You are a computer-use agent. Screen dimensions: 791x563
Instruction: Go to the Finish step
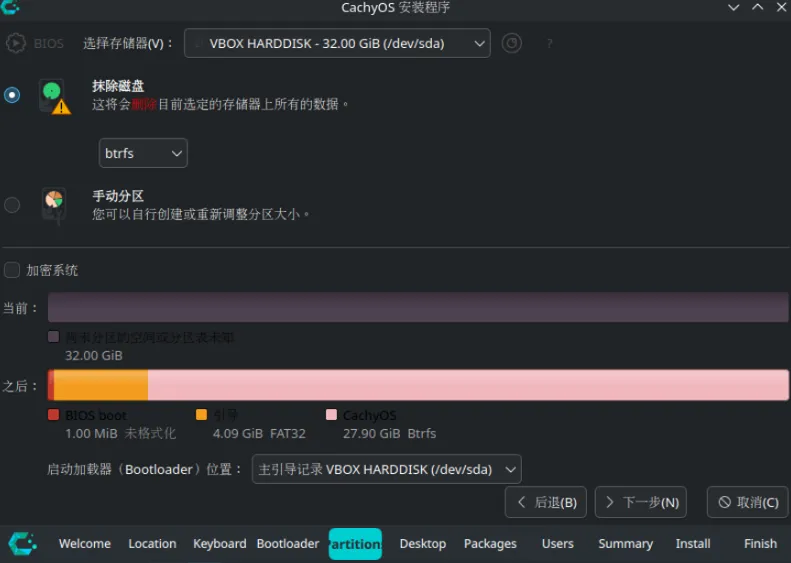pyautogui.click(x=760, y=544)
